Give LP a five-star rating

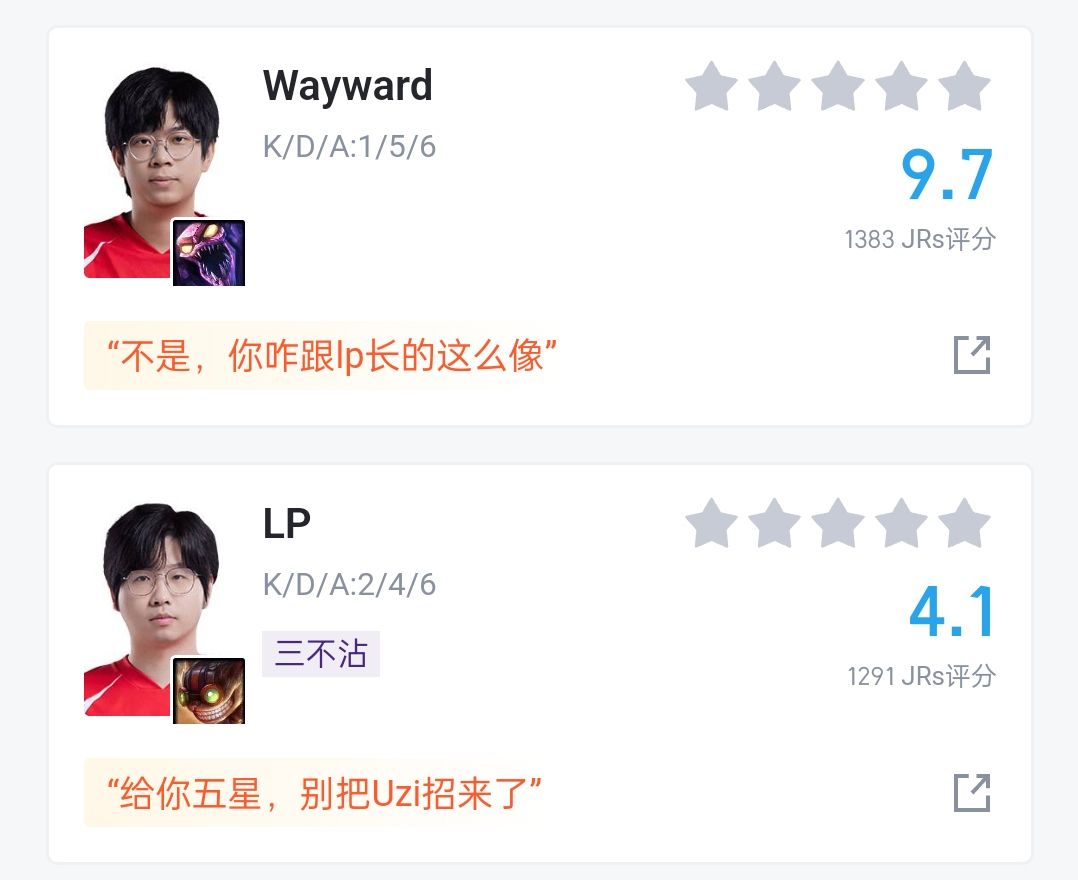point(965,524)
